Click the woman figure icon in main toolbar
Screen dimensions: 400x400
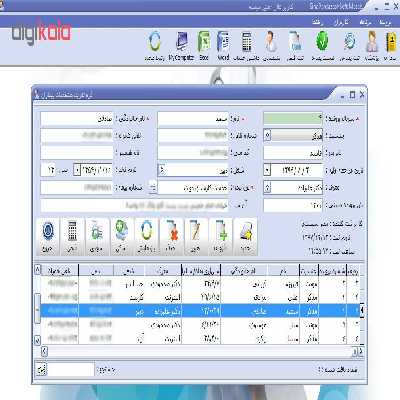372,42
